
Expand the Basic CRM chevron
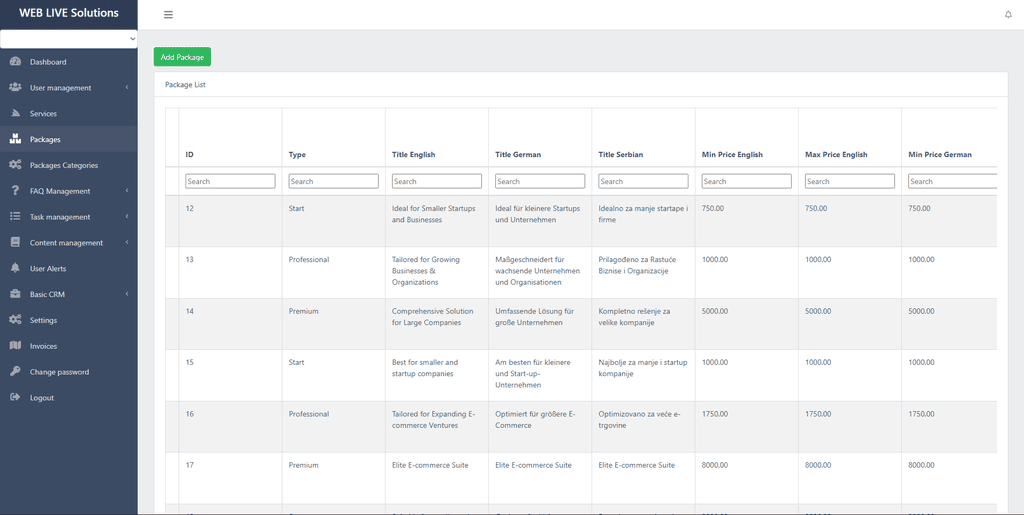point(127,294)
